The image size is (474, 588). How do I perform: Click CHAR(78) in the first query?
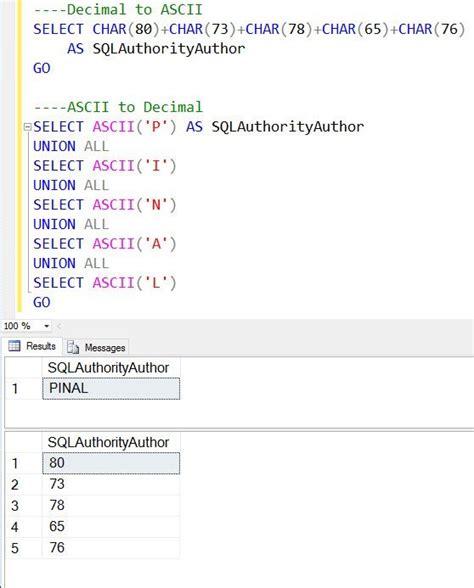pos(279,29)
